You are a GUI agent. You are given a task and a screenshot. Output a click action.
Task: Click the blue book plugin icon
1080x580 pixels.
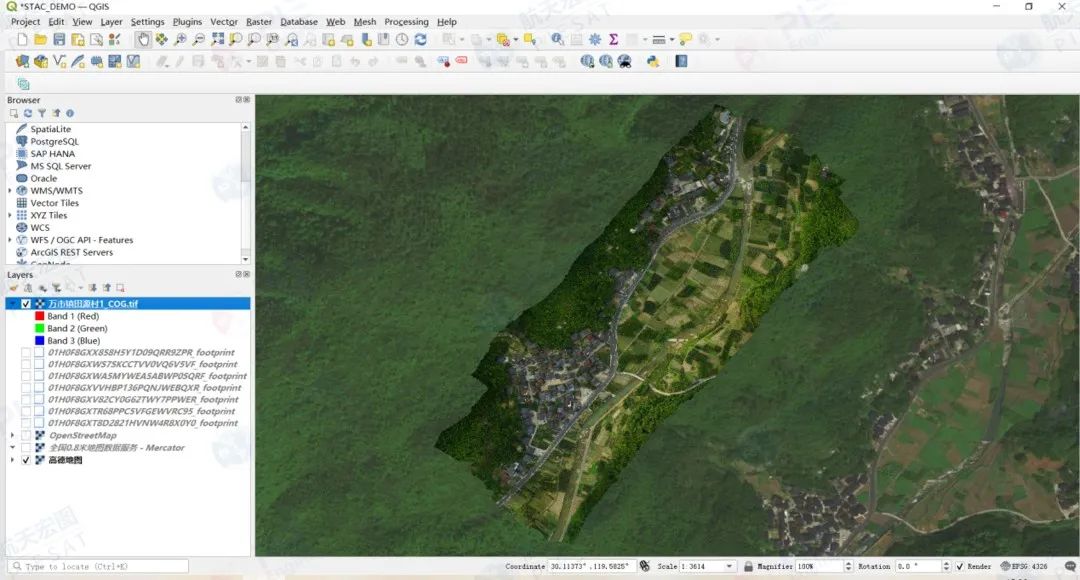coord(681,61)
